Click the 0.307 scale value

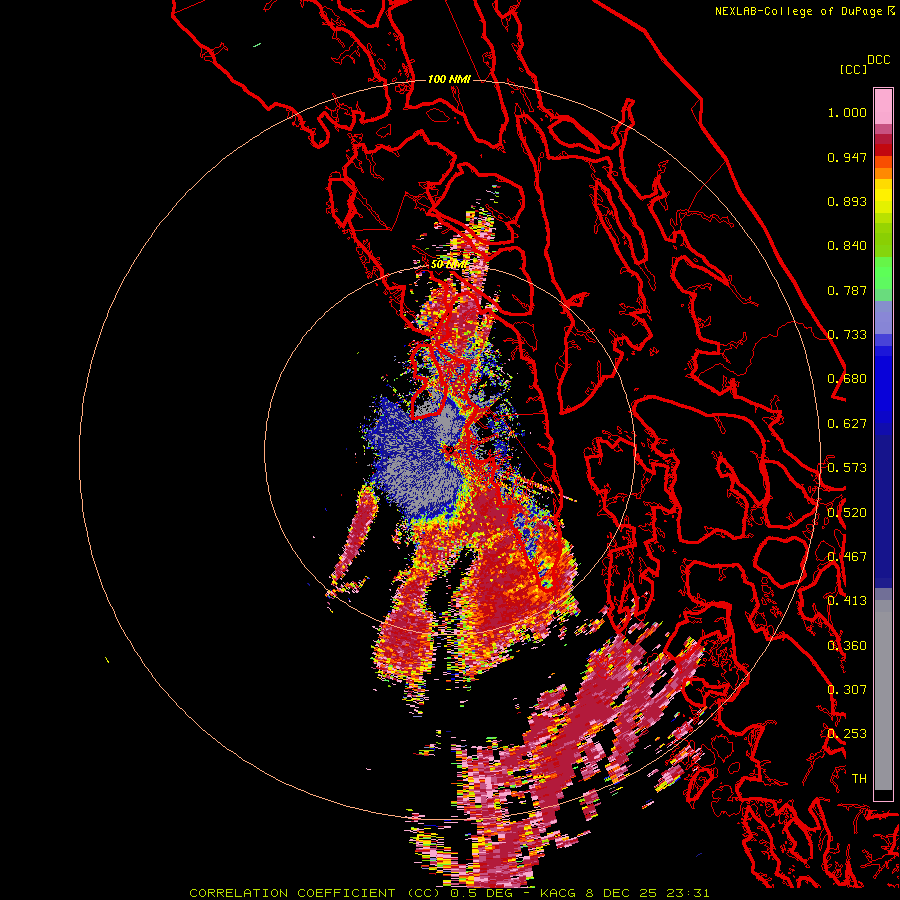click(847, 690)
